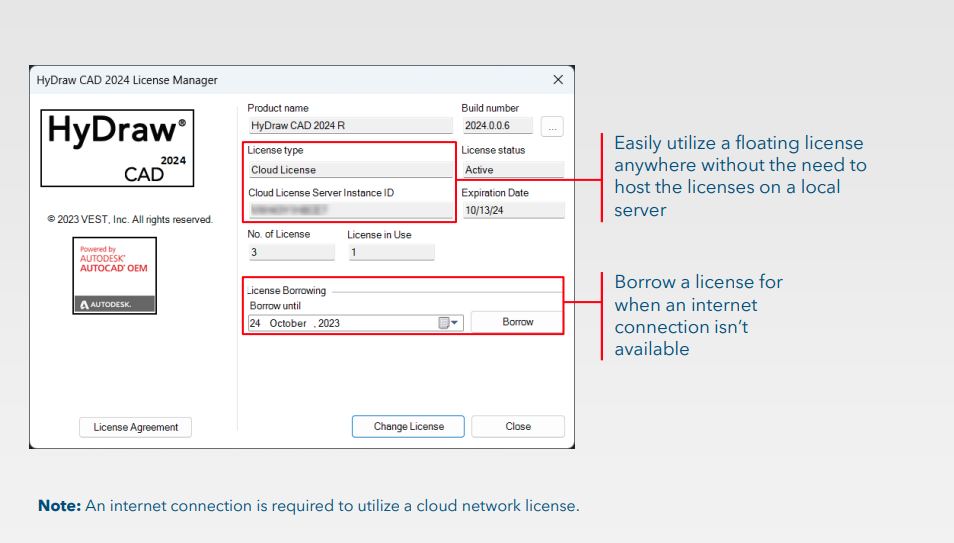Click the License in Use label
Image resolution: width=954 pixels, height=543 pixels.
coord(379,234)
